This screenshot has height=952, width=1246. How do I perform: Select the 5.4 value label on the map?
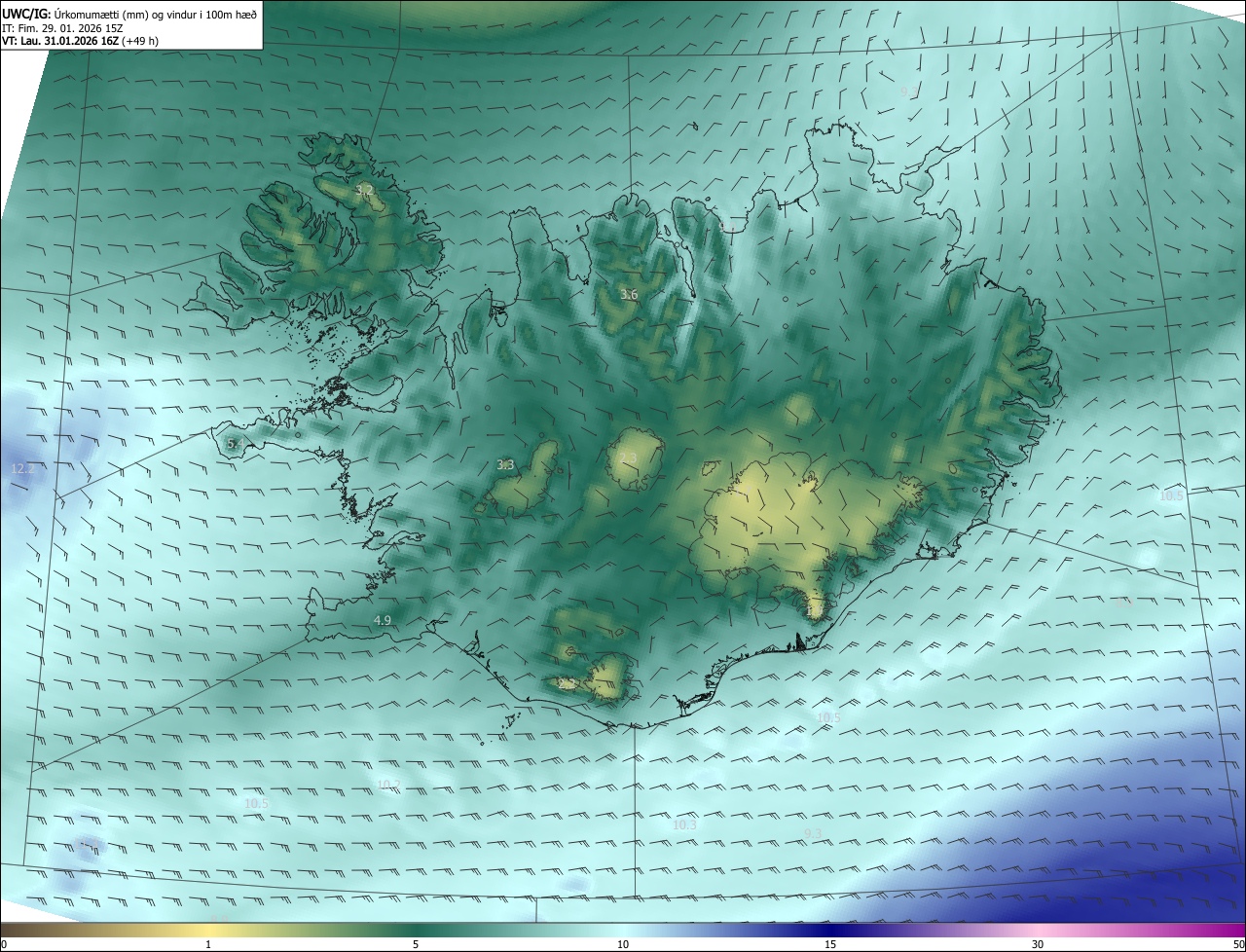234,444
